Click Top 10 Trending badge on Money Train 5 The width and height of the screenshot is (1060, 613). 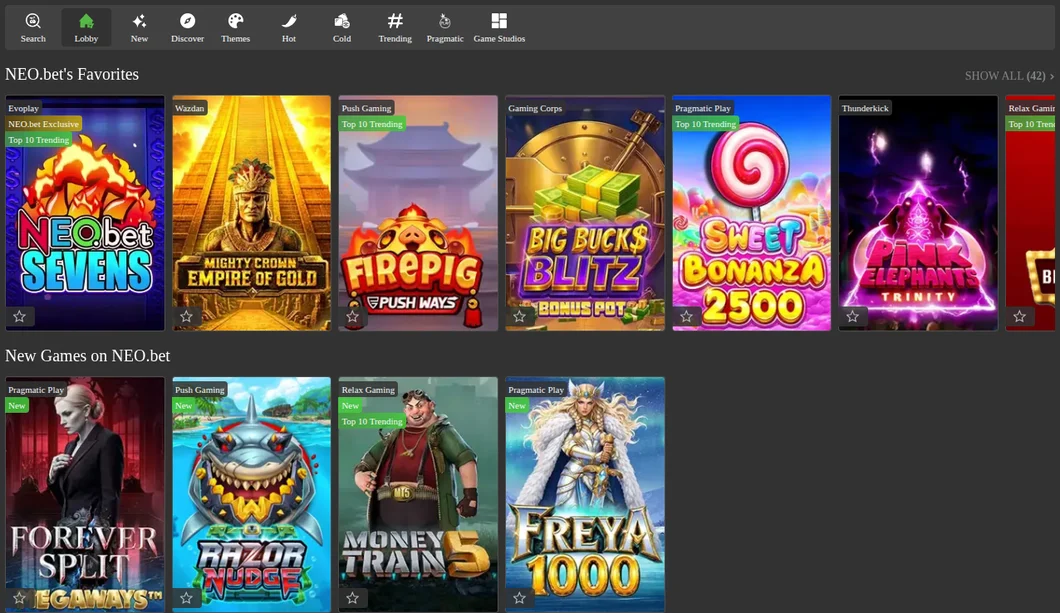372,421
